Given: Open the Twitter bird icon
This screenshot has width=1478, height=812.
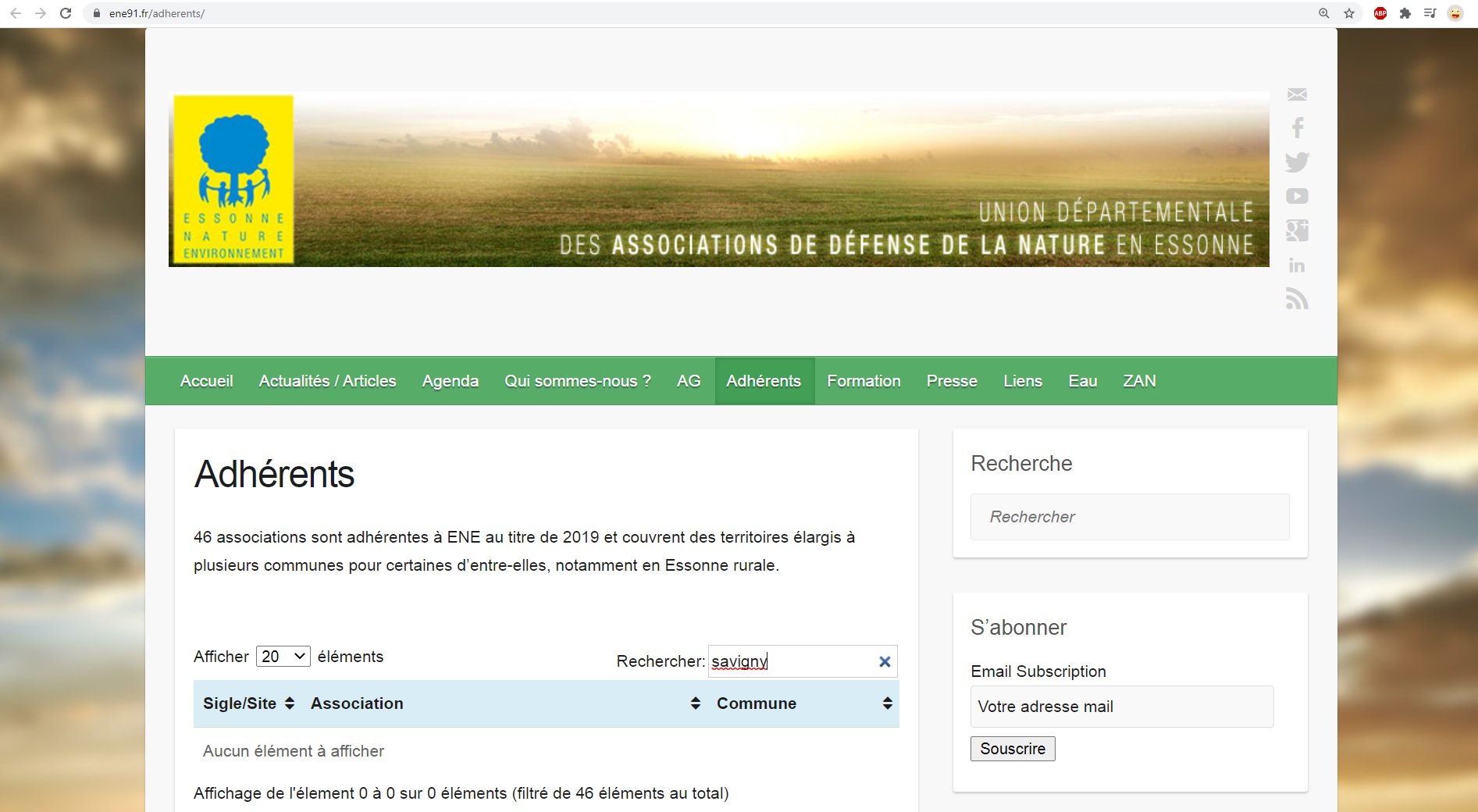Looking at the screenshot, I should [1297, 162].
